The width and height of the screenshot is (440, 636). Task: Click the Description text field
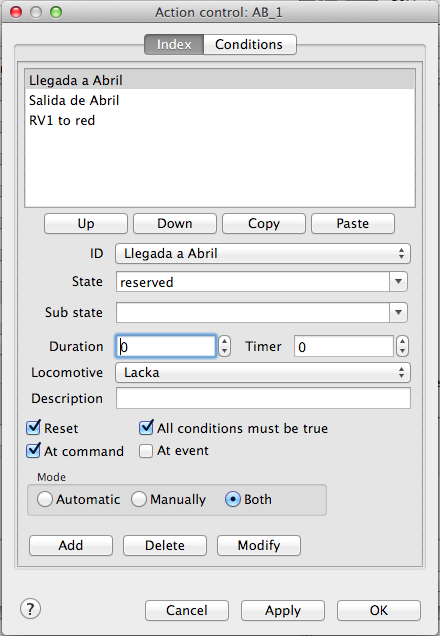coord(263,398)
